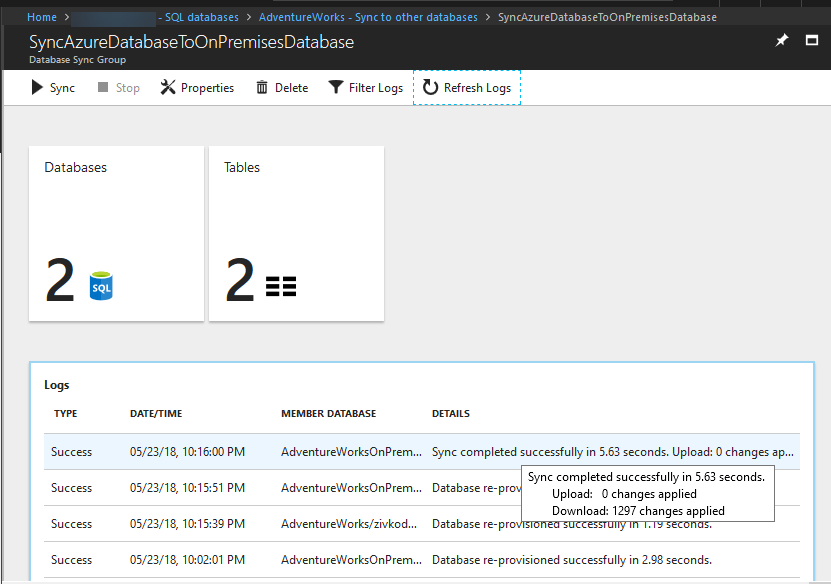Click SyncAzureDatabaseToOnPremisesDatabase breadcrumb text
This screenshot has width=831, height=584.
click(607, 17)
